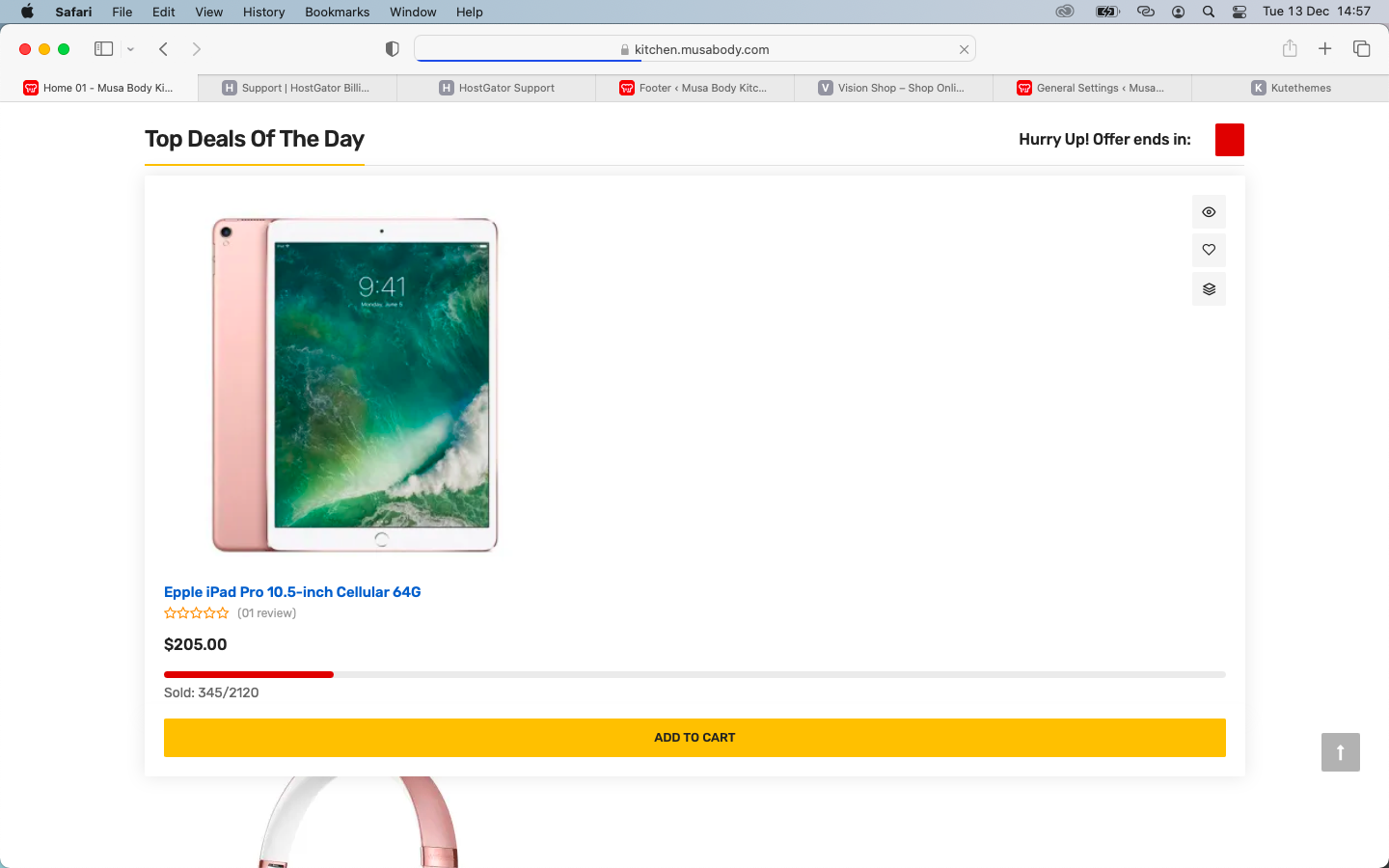Click the privacy report shield icon
1389x868 pixels.
click(392, 49)
